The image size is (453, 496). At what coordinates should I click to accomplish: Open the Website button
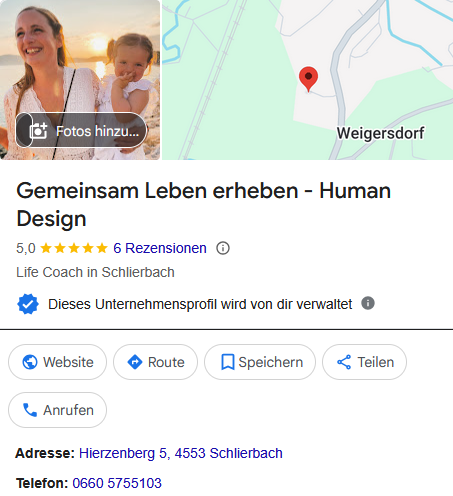point(58,362)
